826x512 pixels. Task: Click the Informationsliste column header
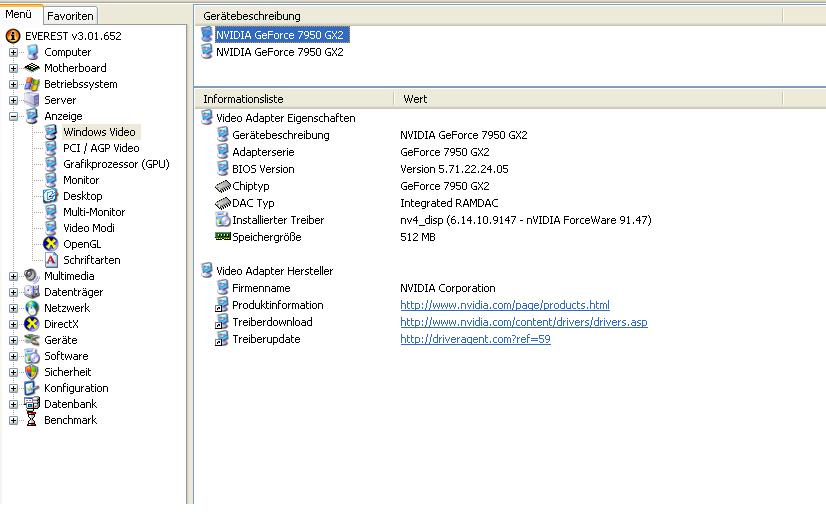coord(294,99)
